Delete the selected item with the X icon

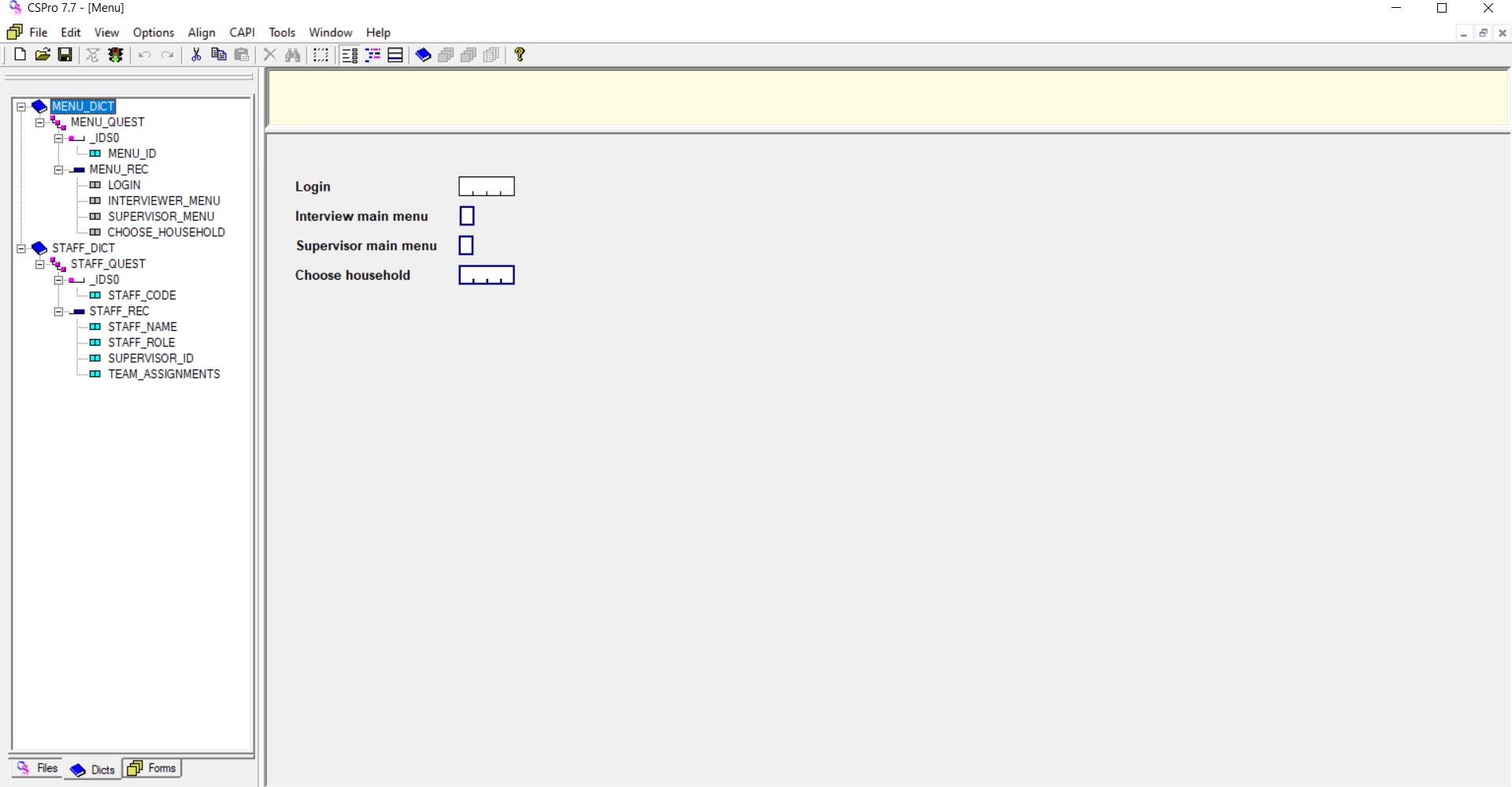coord(269,54)
